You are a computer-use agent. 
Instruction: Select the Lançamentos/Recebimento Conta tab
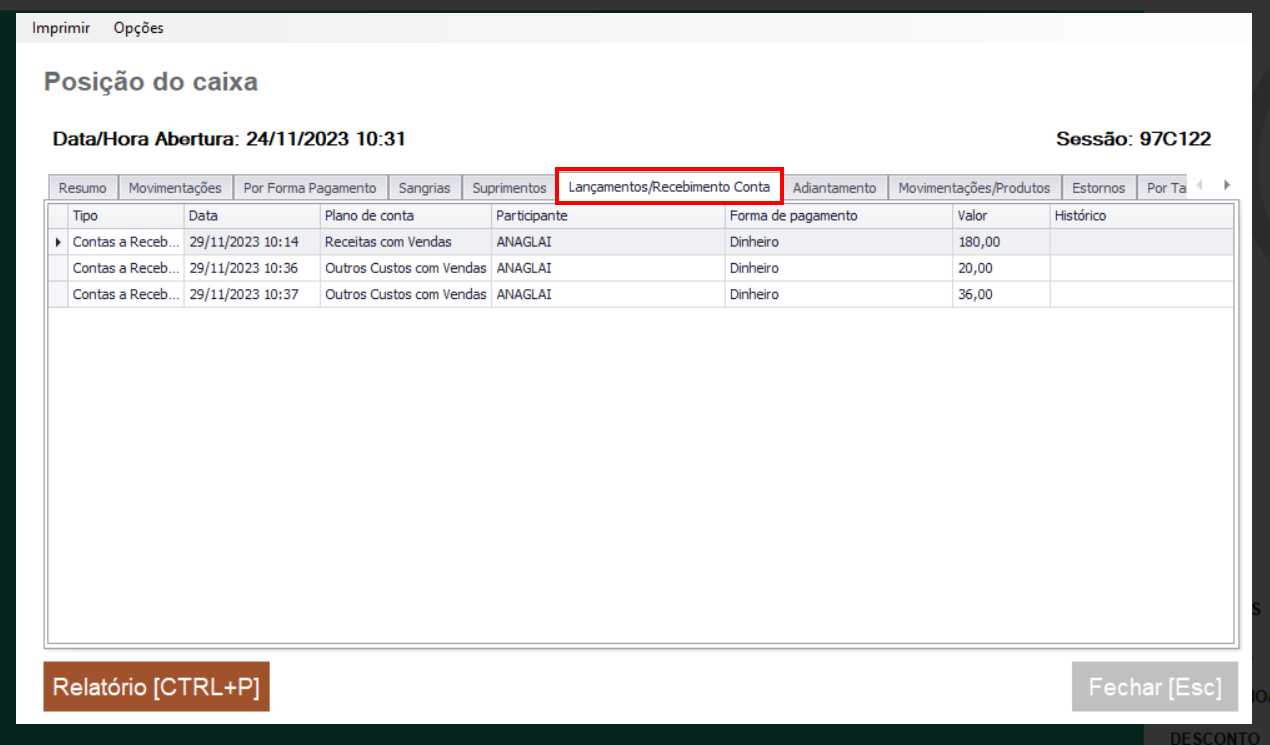(x=669, y=187)
